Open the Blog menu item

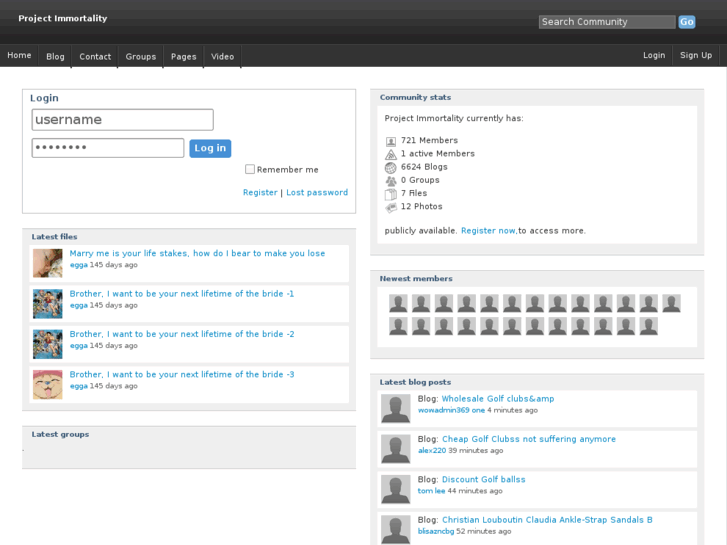click(x=55, y=56)
